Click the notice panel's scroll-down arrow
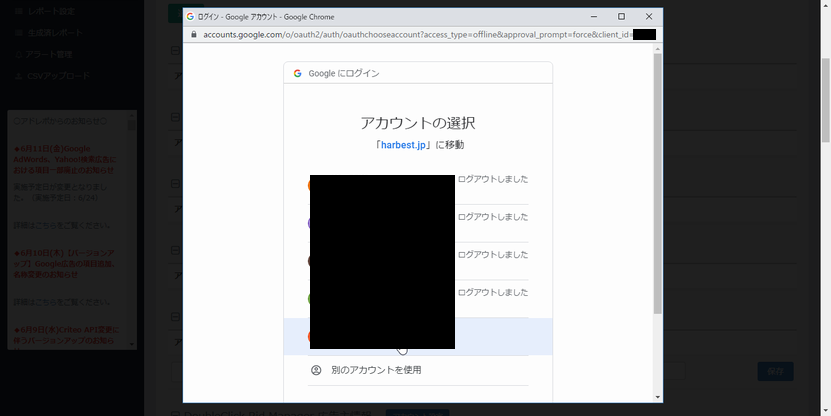This screenshot has height=416, width=831. (132, 344)
